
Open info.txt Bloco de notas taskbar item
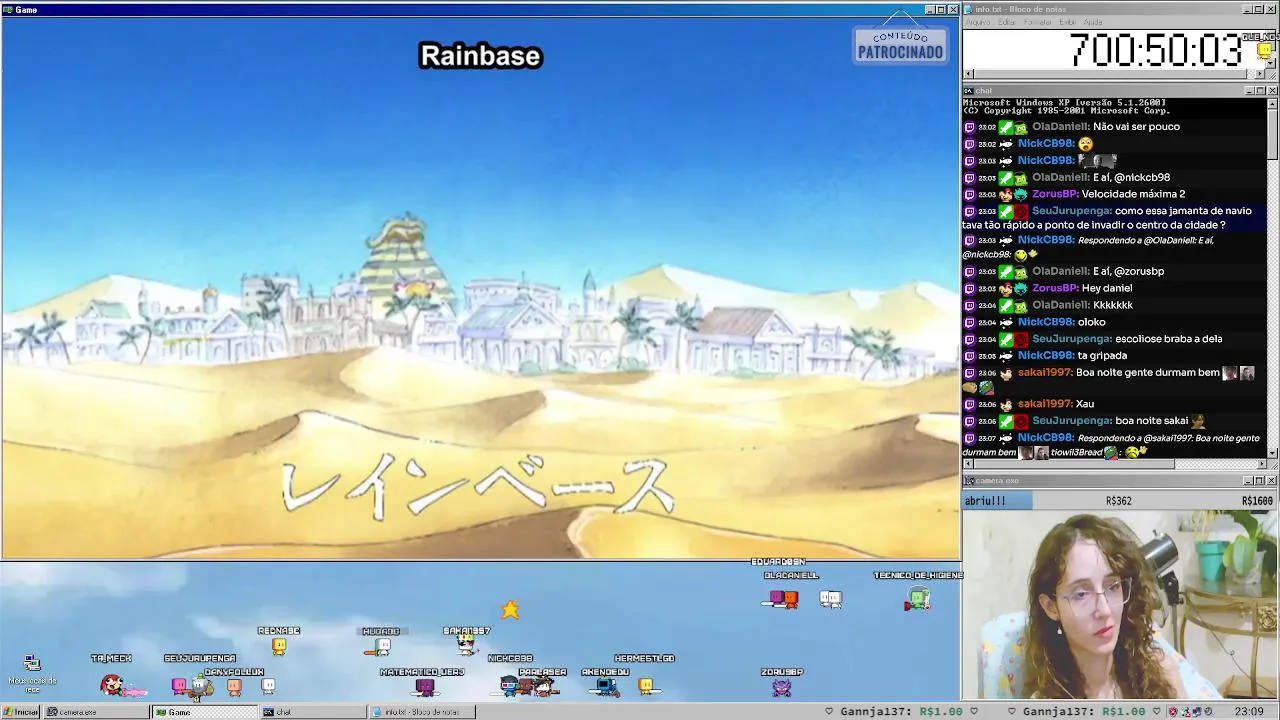422,712
